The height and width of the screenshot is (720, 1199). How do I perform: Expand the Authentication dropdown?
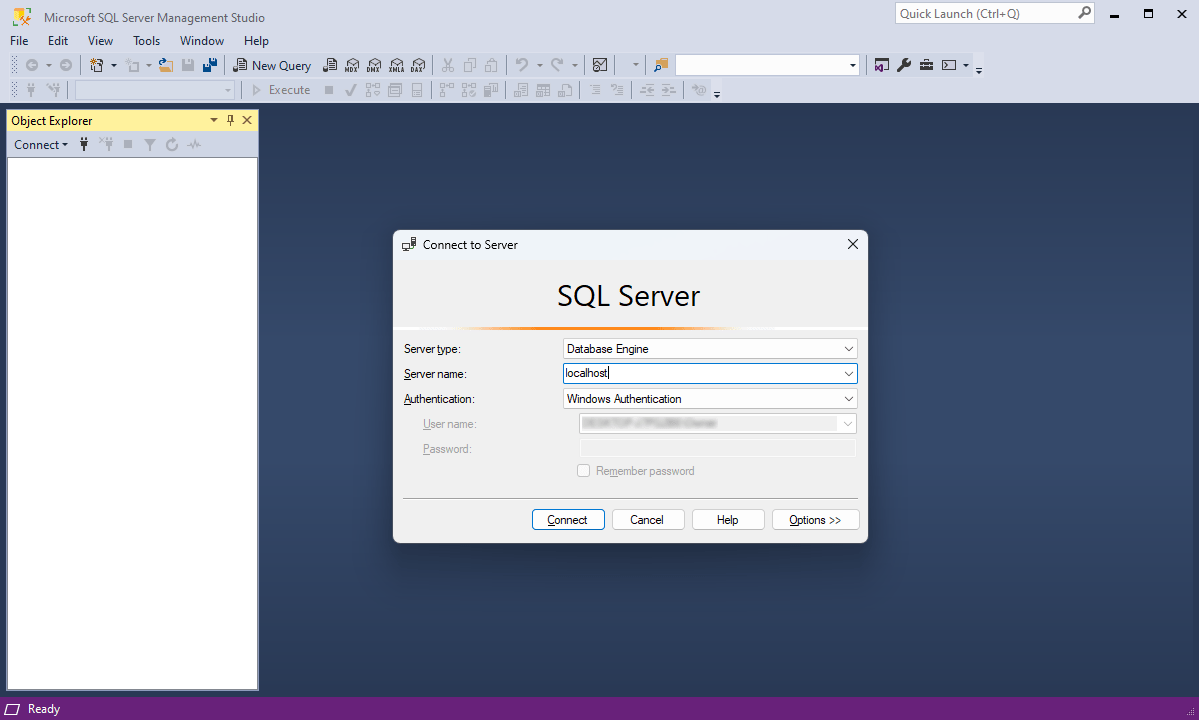tap(848, 399)
